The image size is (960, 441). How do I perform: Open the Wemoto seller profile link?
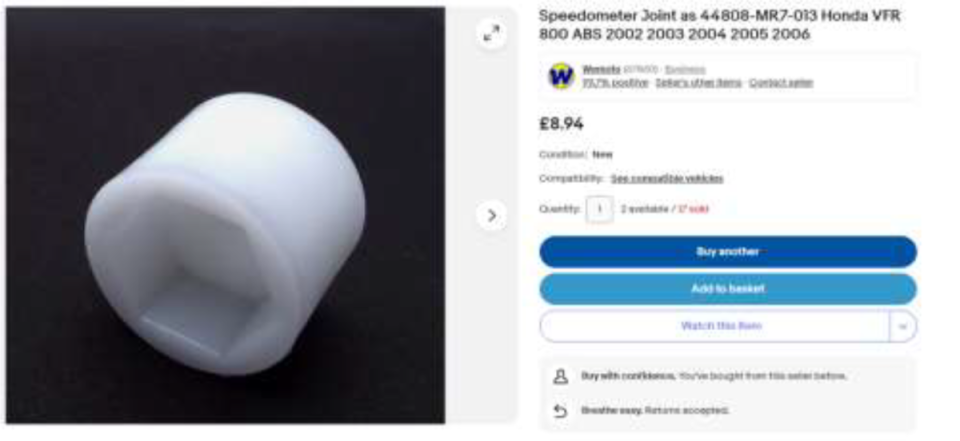pyautogui.click(x=601, y=69)
